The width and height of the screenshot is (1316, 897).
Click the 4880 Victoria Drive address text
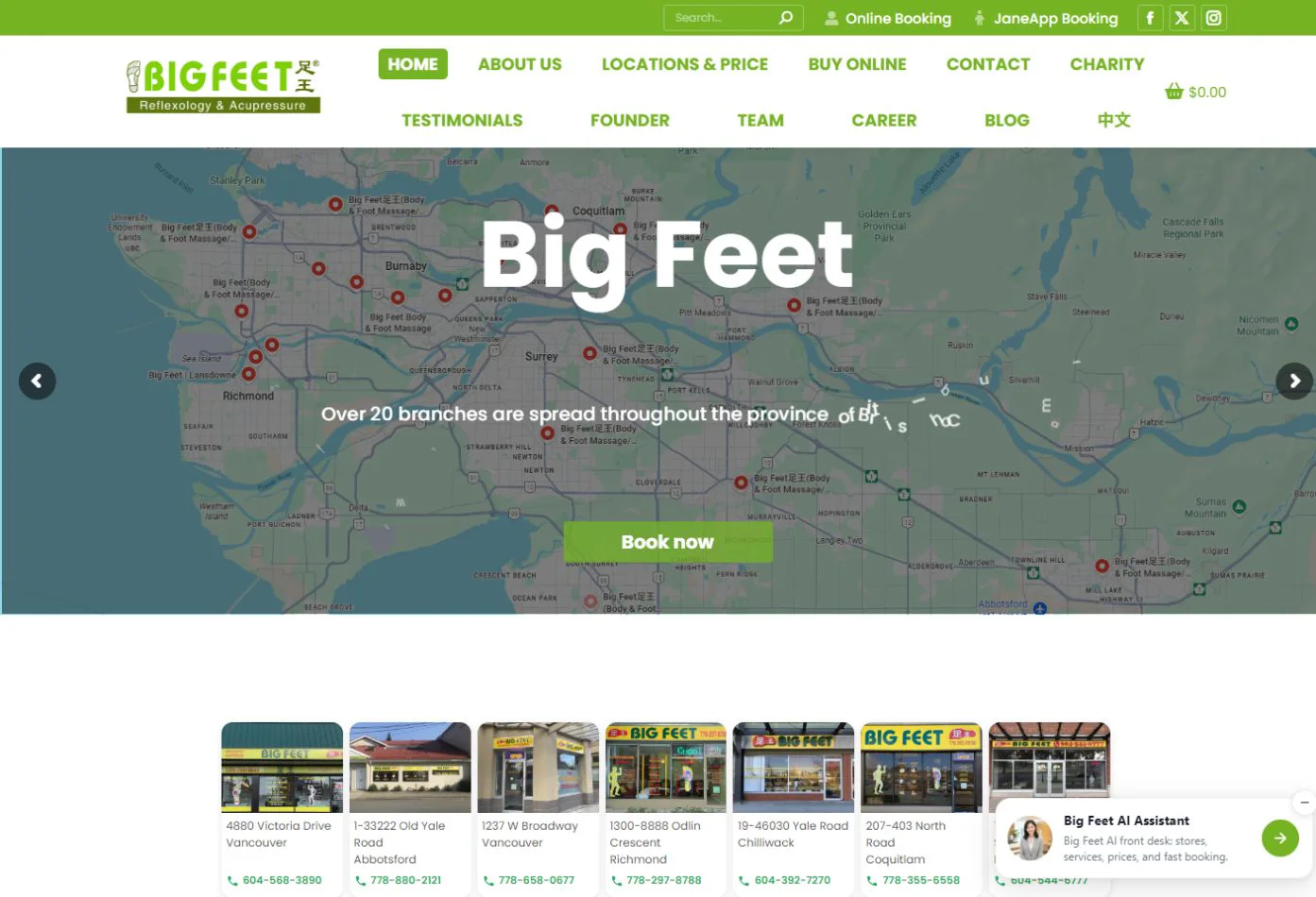point(279,835)
